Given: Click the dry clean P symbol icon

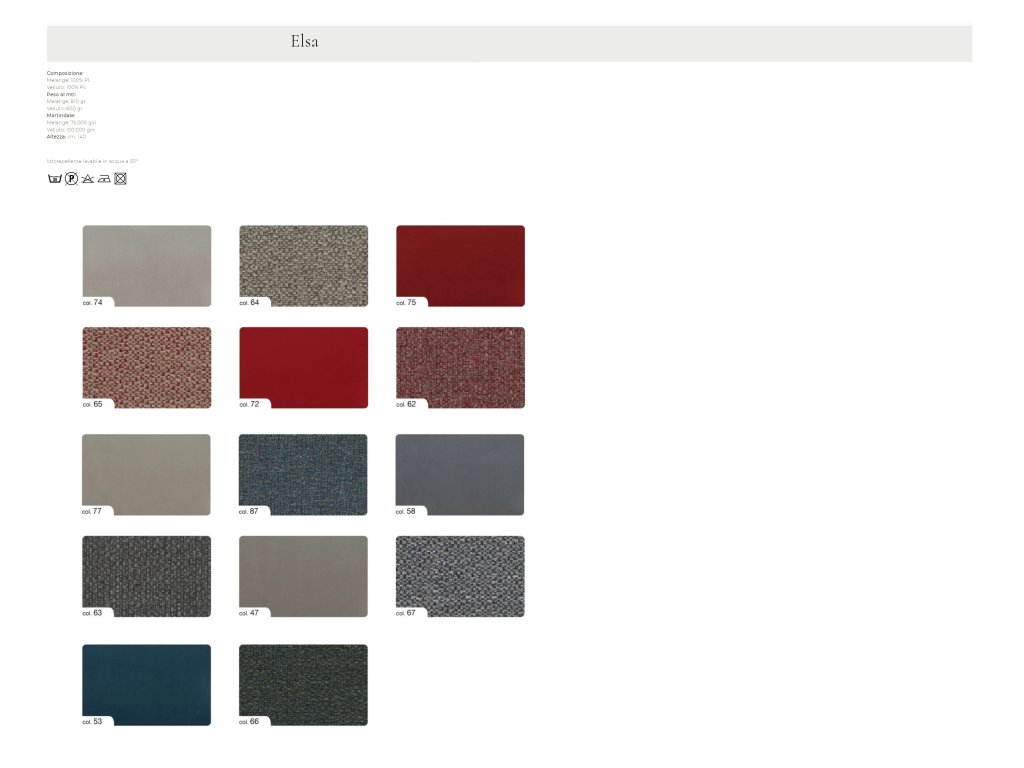Looking at the screenshot, I should (x=71, y=179).
